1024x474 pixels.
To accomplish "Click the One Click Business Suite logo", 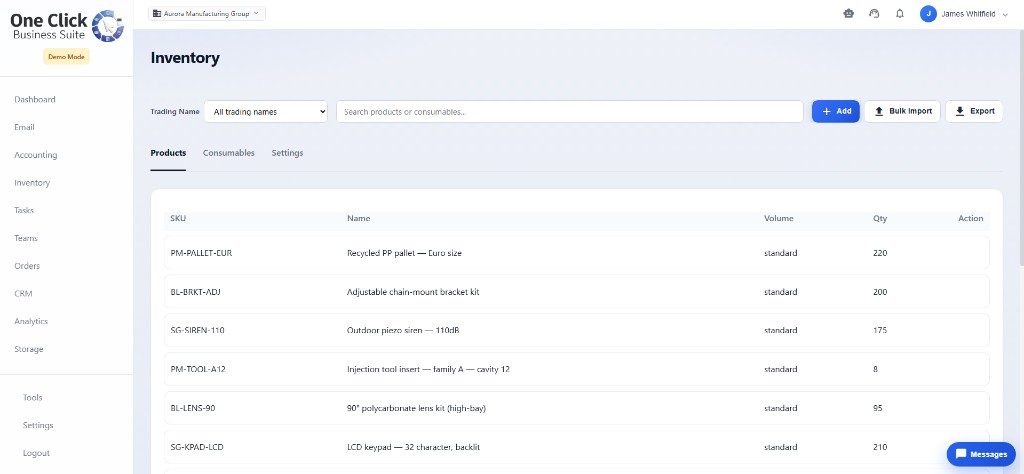I will pos(67,25).
